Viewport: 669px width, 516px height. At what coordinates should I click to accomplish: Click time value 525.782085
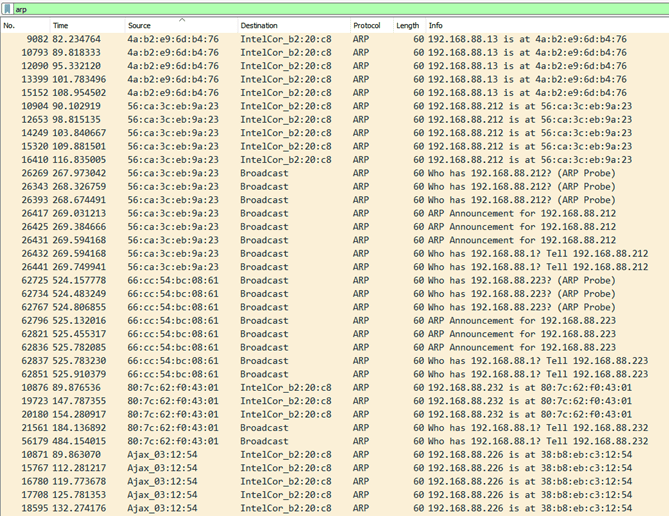pos(79,347)
